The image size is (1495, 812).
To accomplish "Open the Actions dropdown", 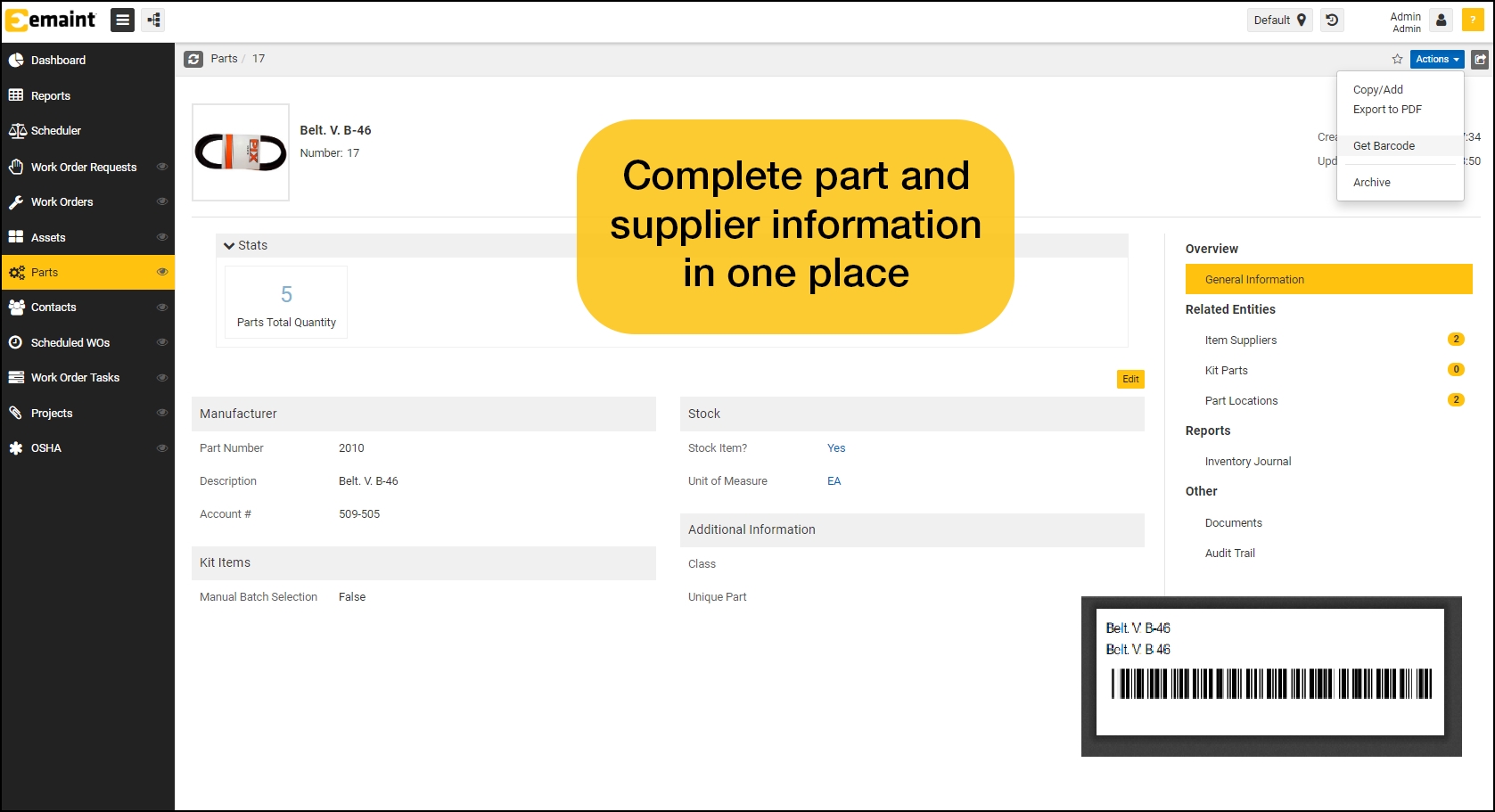I will pos(1437,59).
